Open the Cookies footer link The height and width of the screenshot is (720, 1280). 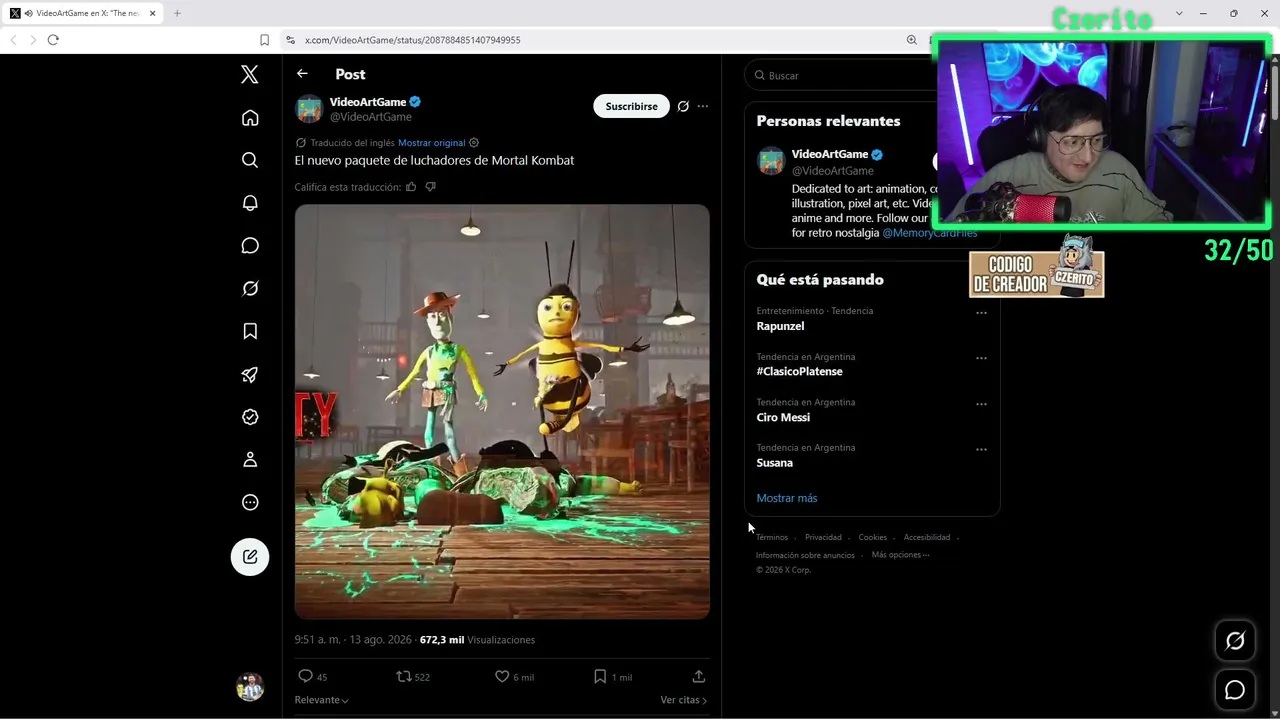[x=873, y=537]
